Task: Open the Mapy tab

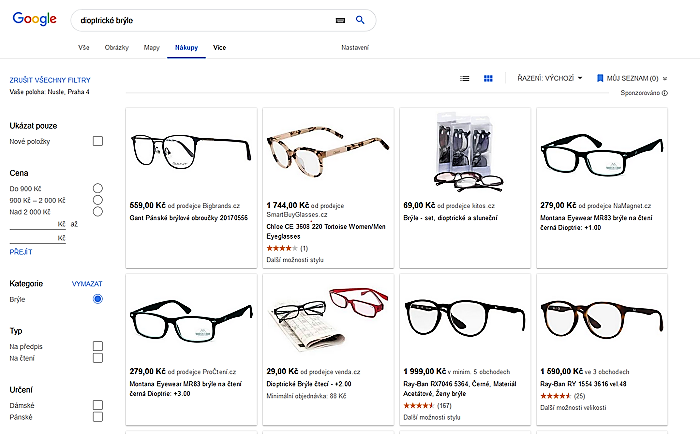Action: coord(151,47)
